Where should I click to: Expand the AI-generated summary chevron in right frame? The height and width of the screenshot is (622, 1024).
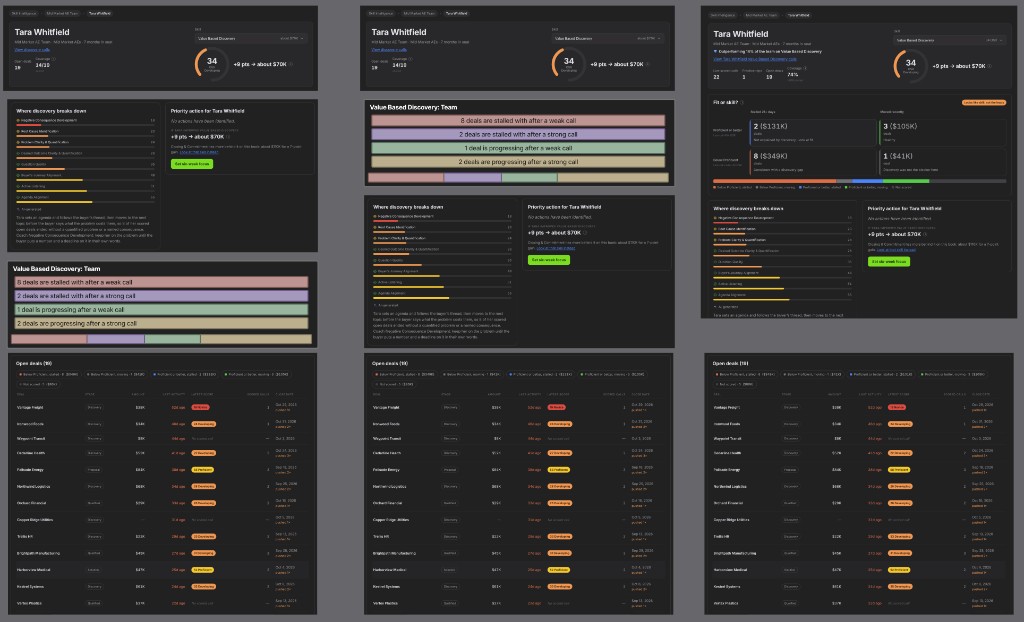point(715,306)
